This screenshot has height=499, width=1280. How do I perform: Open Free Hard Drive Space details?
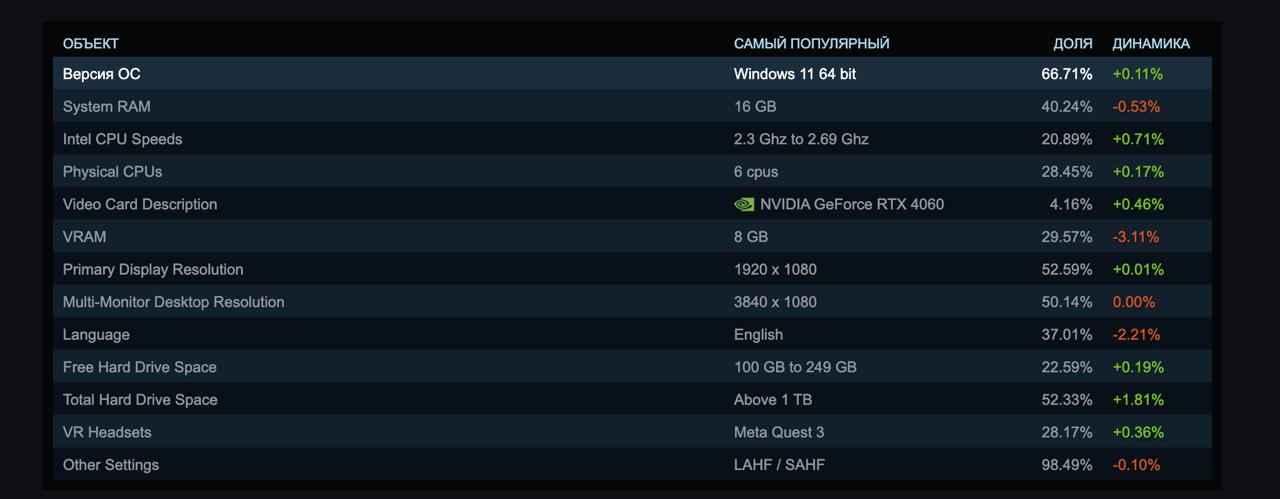tap(140, 367)
